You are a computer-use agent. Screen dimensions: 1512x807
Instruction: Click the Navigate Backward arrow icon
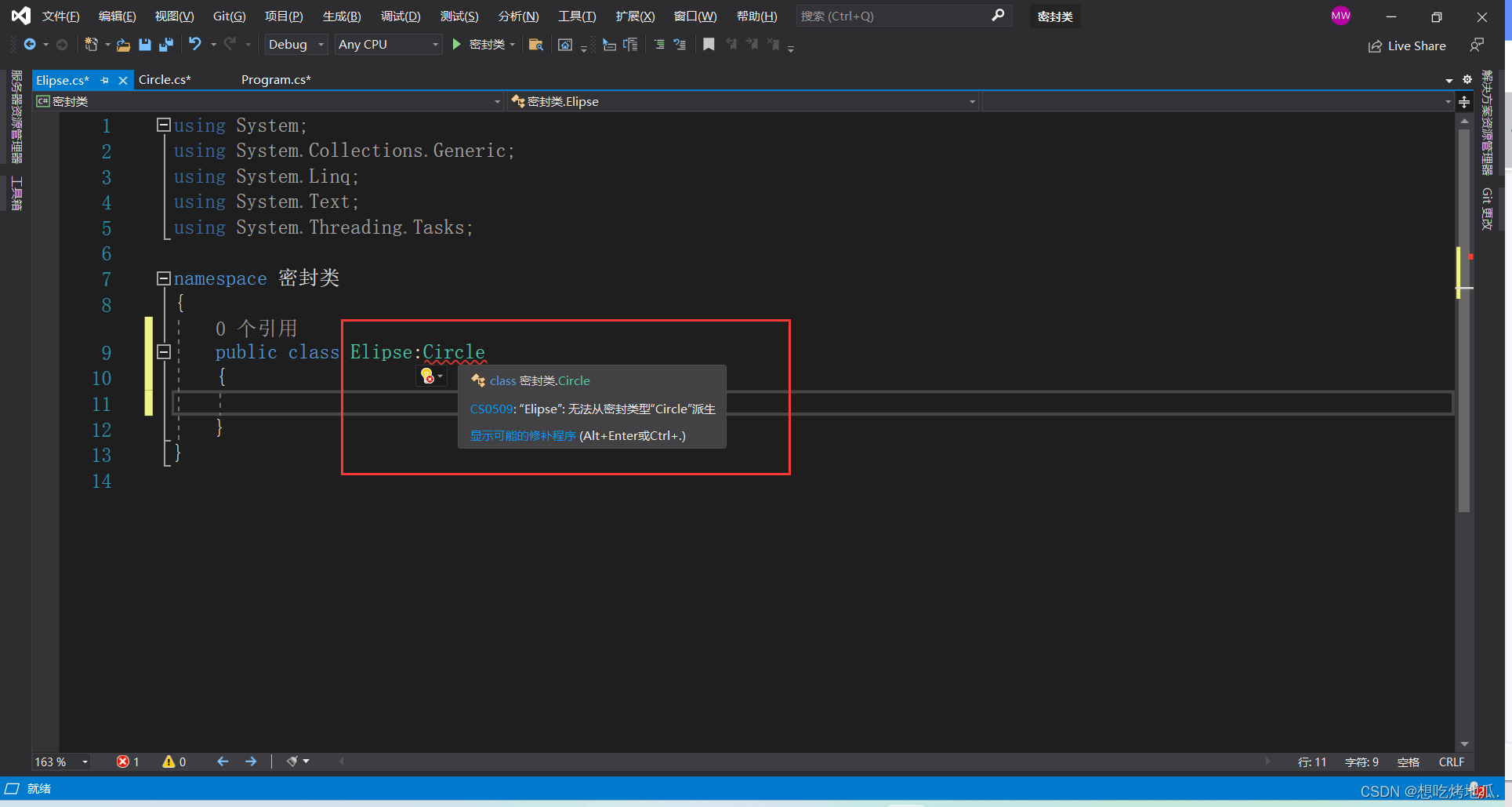click(x=30, y=45)
